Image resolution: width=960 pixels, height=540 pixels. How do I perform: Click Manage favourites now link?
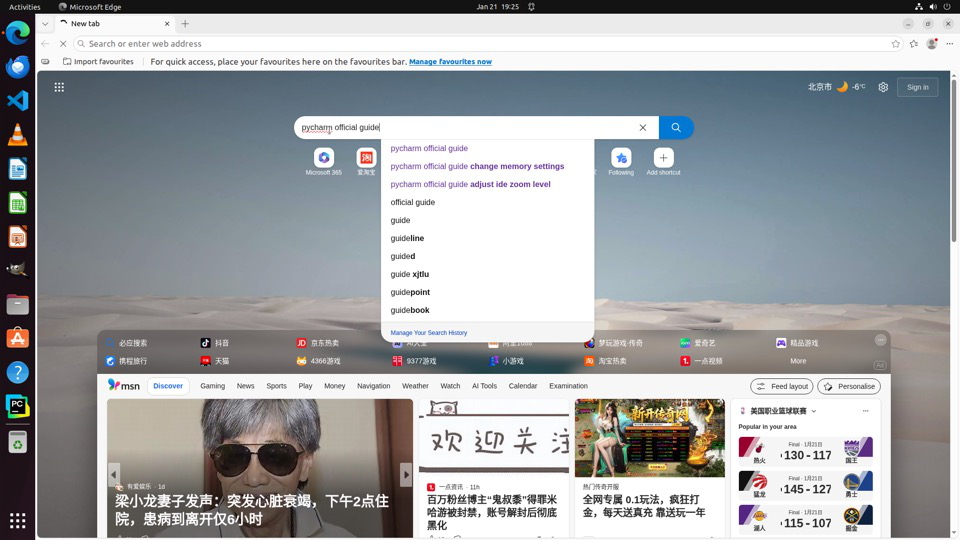point(450,62)
